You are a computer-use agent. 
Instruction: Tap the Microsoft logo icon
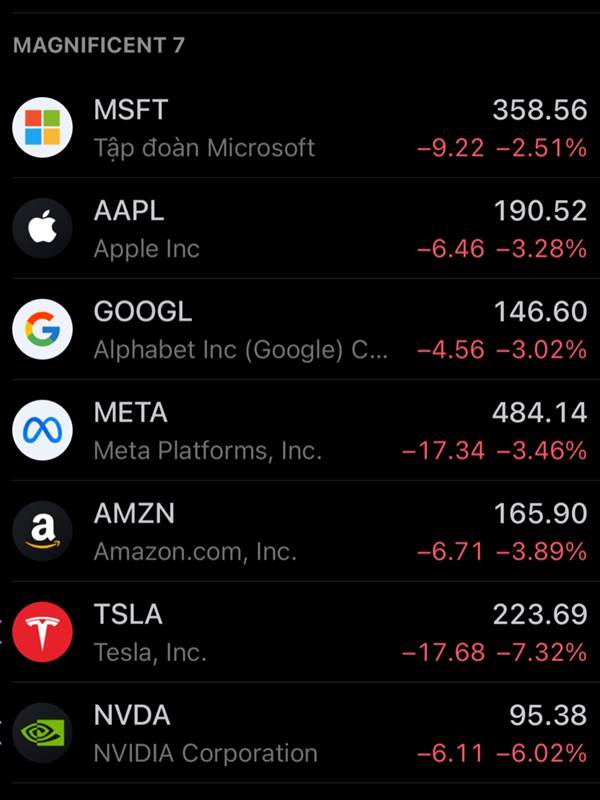point(42,128)
